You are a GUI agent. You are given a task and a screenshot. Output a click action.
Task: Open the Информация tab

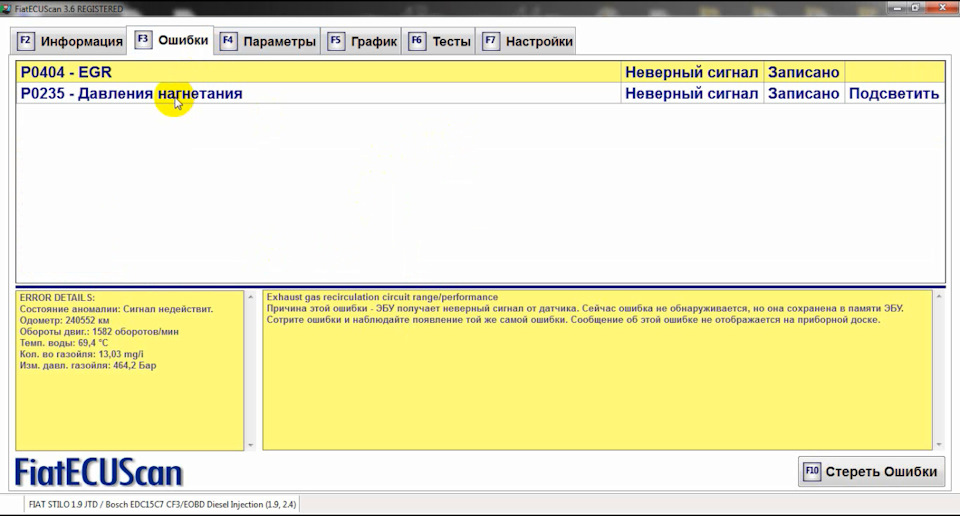pyautogui.click(x=70, y=41)
